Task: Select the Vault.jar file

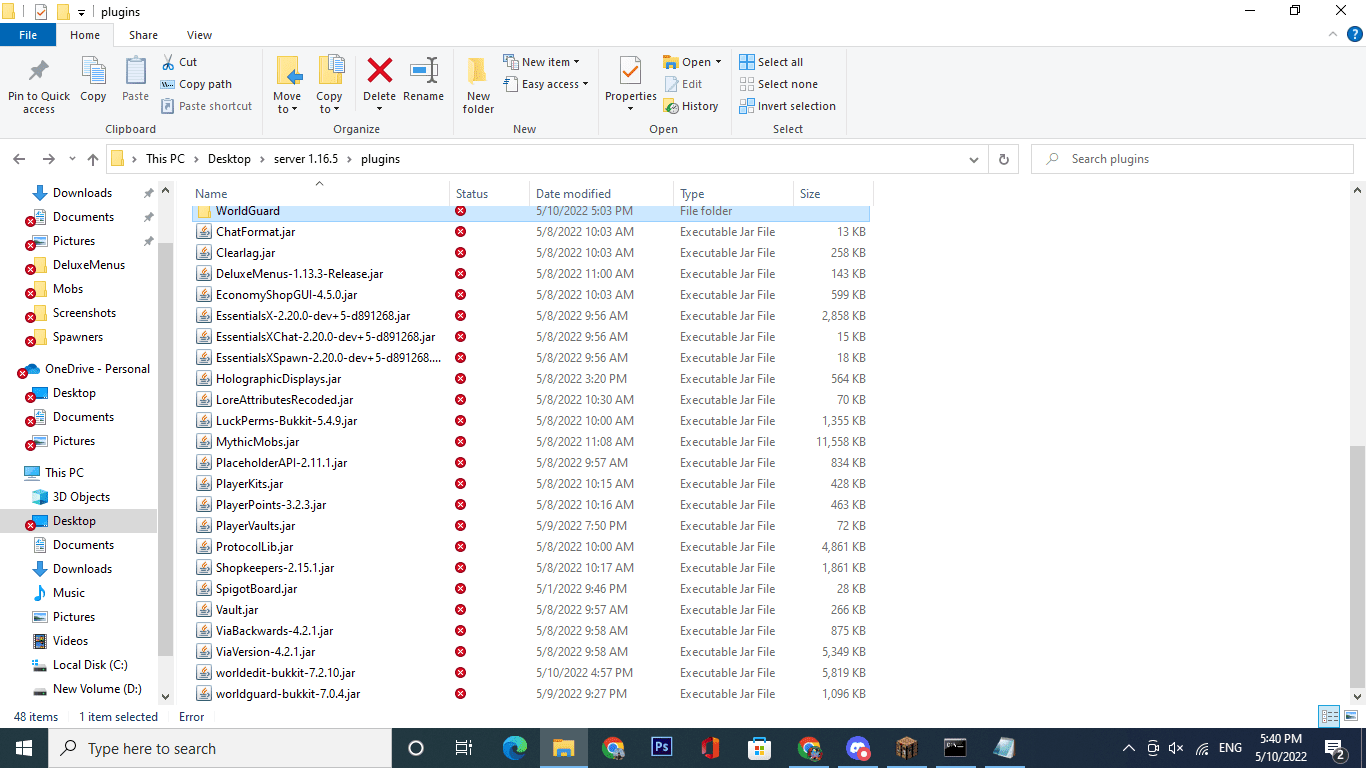Action: 530,610
